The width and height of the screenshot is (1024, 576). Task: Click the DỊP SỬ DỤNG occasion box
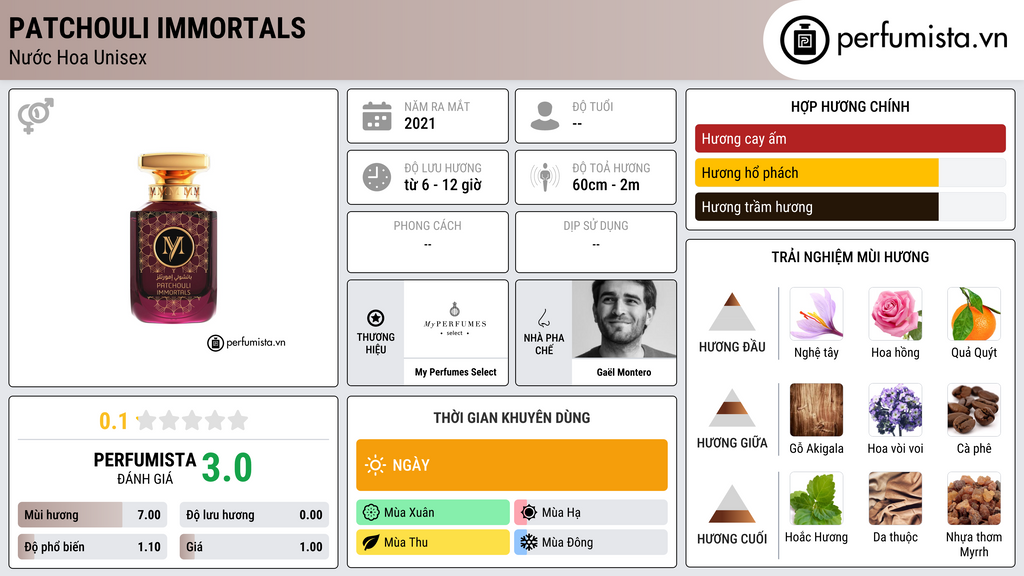click(x=596, y=242)
